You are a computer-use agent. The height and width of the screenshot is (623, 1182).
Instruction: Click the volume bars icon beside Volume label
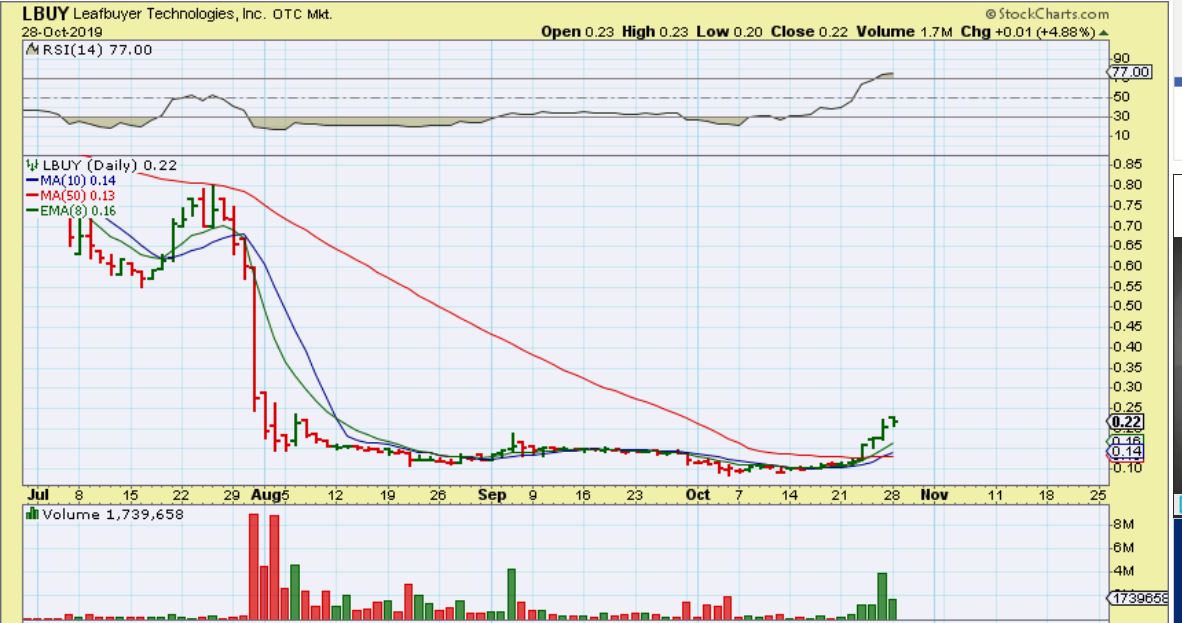(x=32, y=514)
